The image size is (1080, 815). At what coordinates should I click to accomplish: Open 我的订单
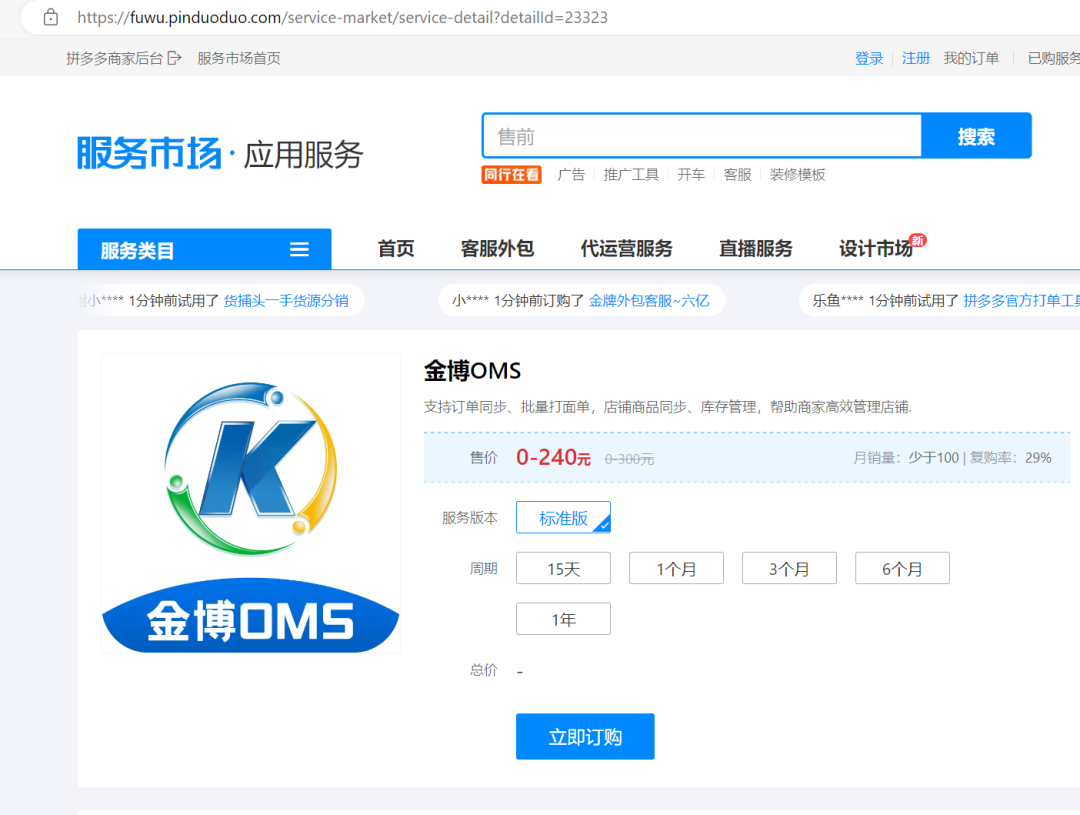971,59
